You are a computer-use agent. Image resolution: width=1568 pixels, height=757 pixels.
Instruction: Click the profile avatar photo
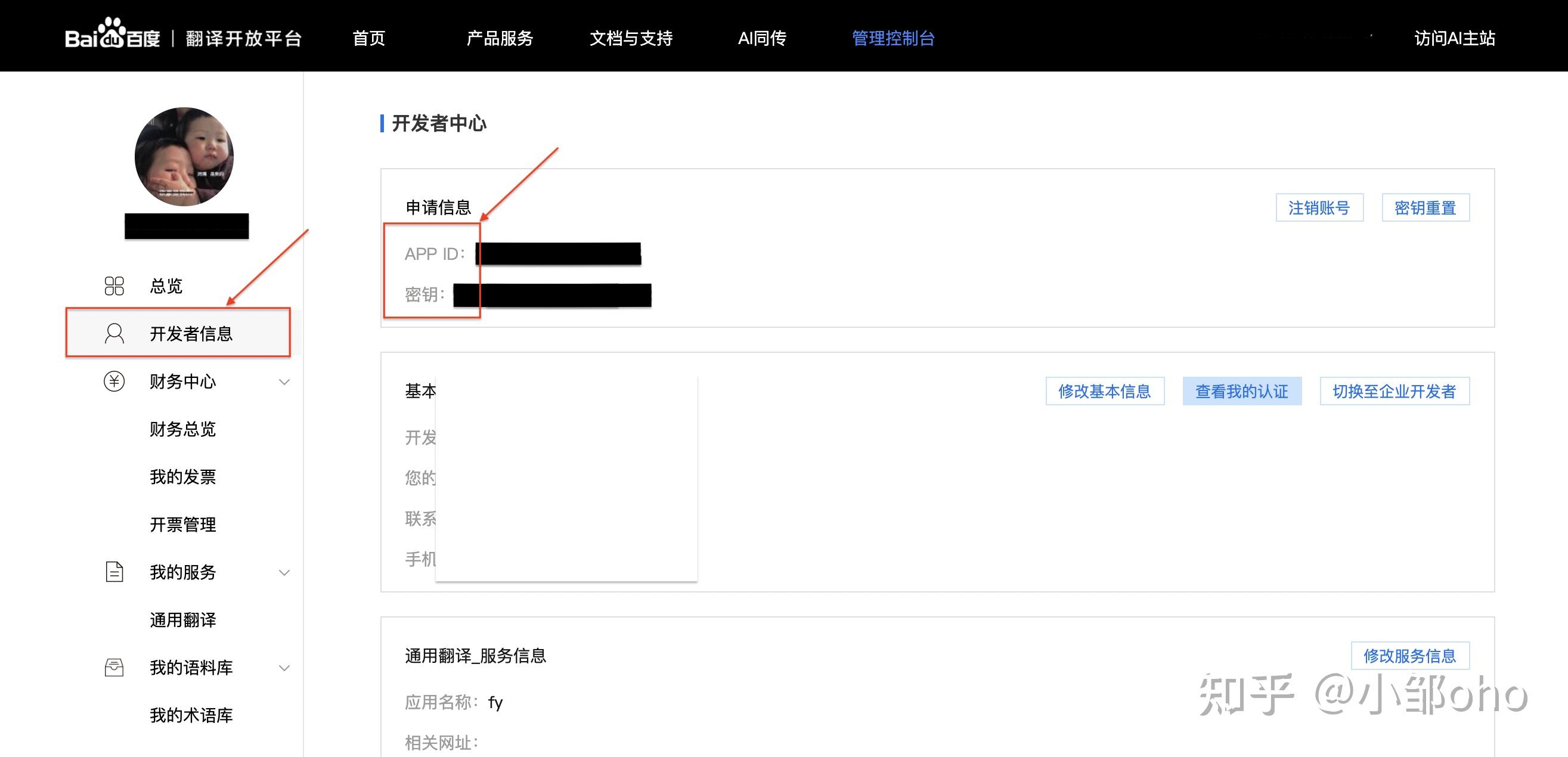184,157
